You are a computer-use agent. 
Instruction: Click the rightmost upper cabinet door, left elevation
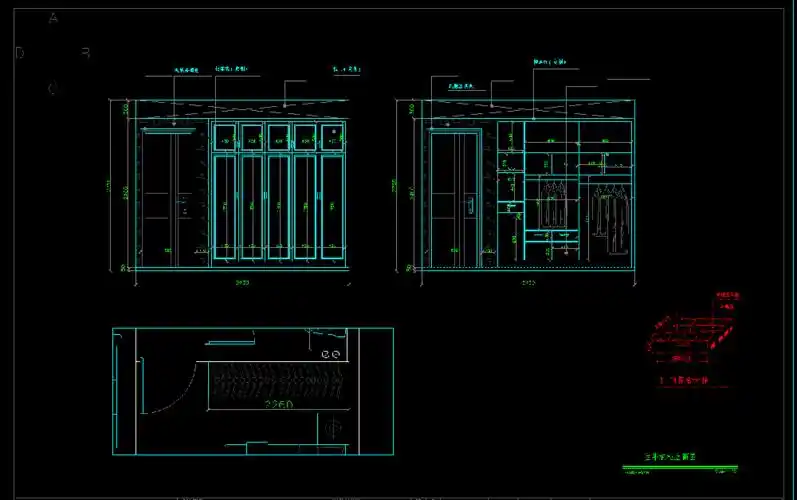[332, 136]
